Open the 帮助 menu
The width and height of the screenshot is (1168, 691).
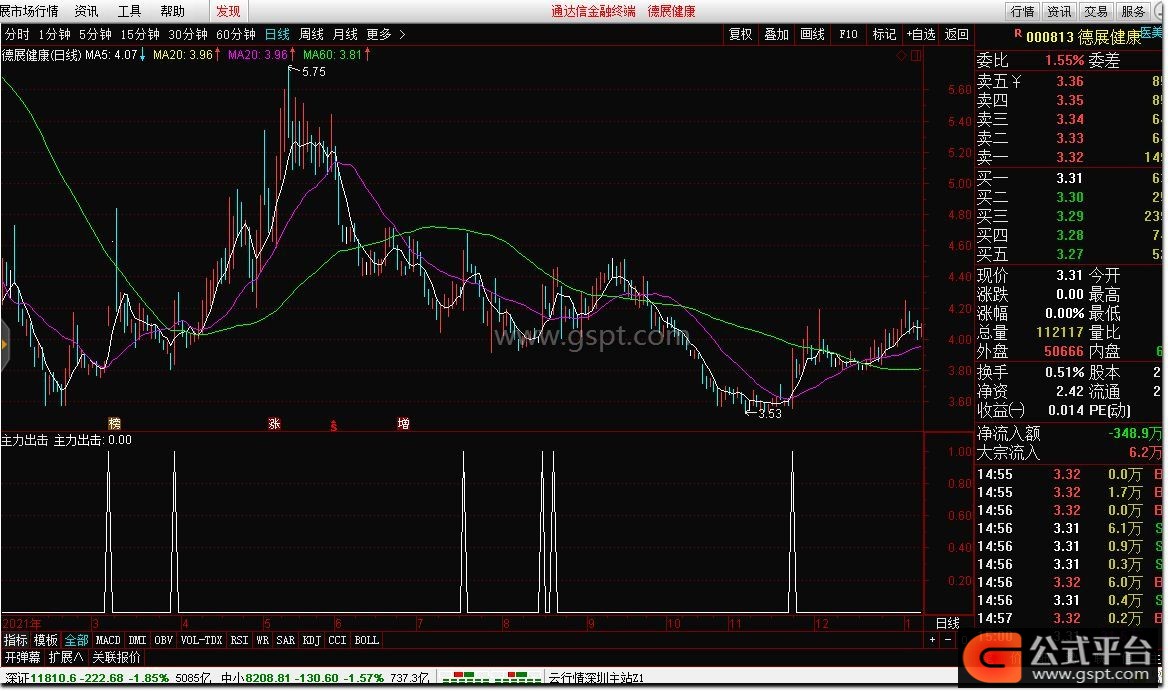click(x=173, y=11)
